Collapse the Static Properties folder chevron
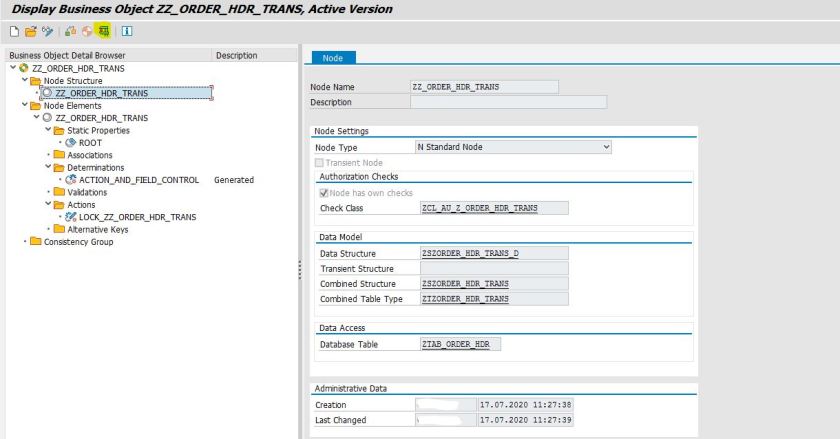This screenshot has width=840, height=439. pyautogui.click(x=48, y=130)
